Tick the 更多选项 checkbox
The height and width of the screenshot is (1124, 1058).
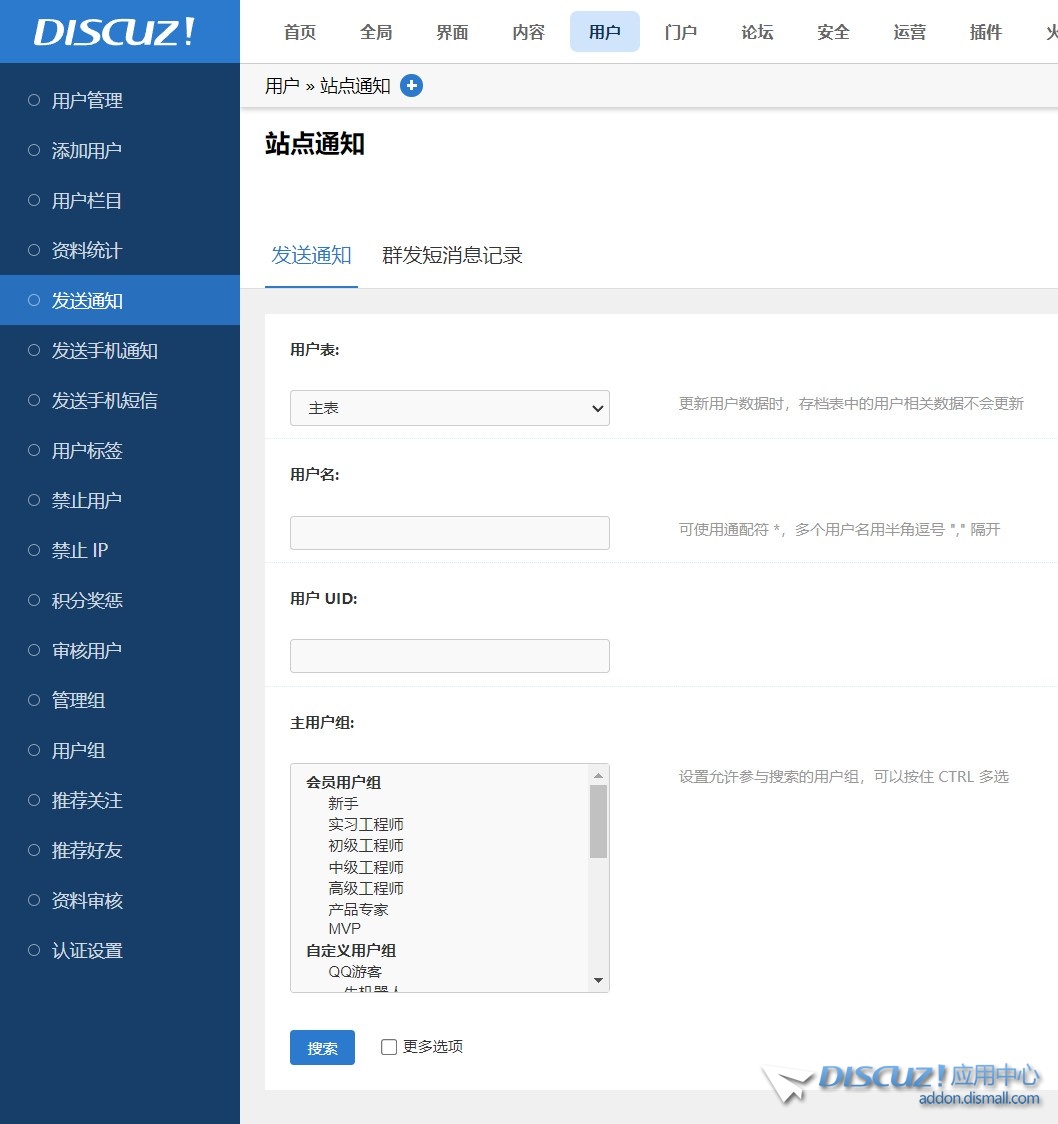coord(389,1047)
